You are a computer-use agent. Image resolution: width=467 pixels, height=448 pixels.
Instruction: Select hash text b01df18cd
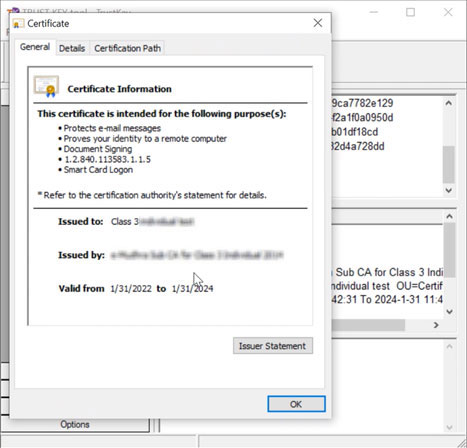tap(355, 132)
